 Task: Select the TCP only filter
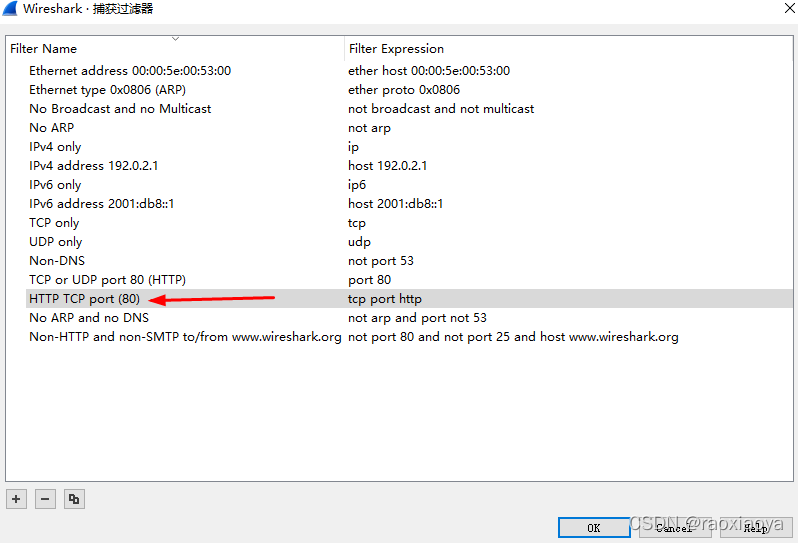[54, 223]
